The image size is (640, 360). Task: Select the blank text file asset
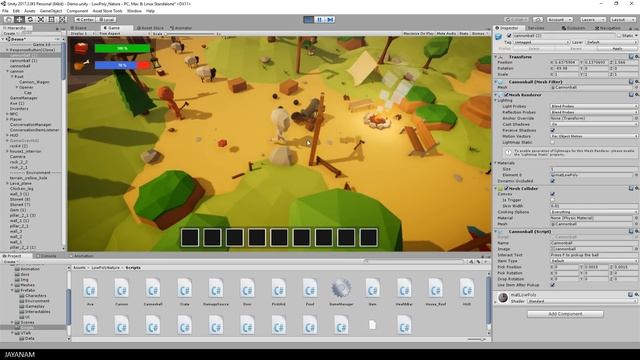coord(372,325)
